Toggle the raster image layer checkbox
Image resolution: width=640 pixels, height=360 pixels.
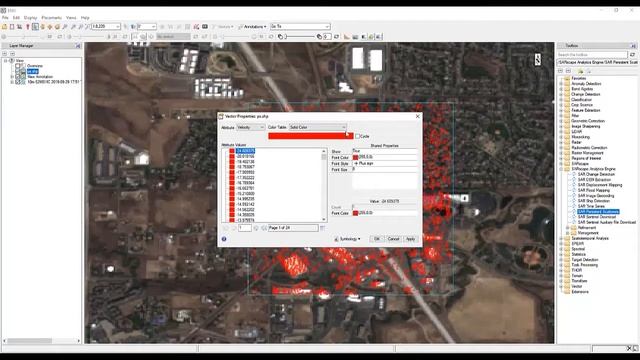tap(18, 82)
